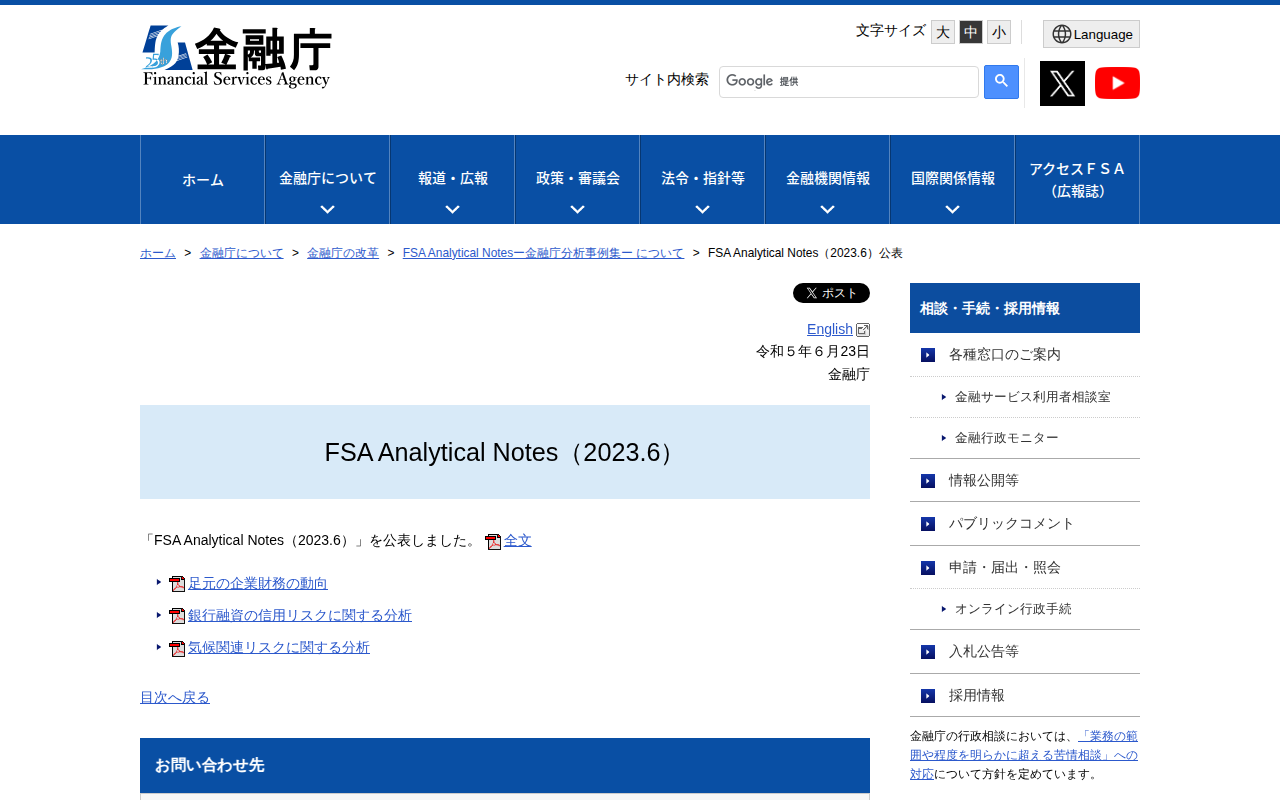Viewport: 1280px width, 800px height.
Task: Open the 全文 PDF link
Action: [x=518, y=540]
